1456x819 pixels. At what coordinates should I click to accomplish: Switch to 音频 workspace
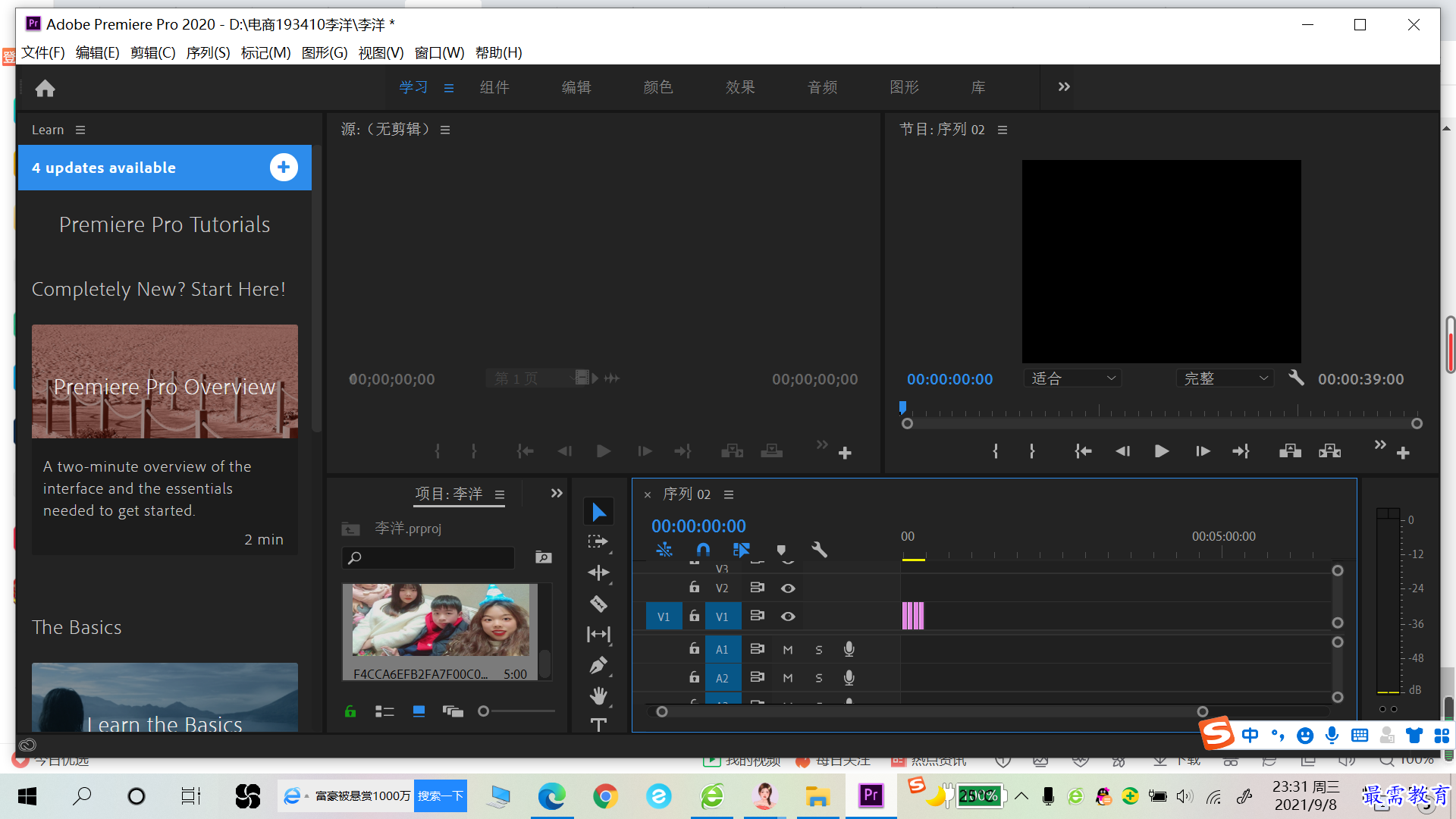pyautogui.click(x=822, y=87)
